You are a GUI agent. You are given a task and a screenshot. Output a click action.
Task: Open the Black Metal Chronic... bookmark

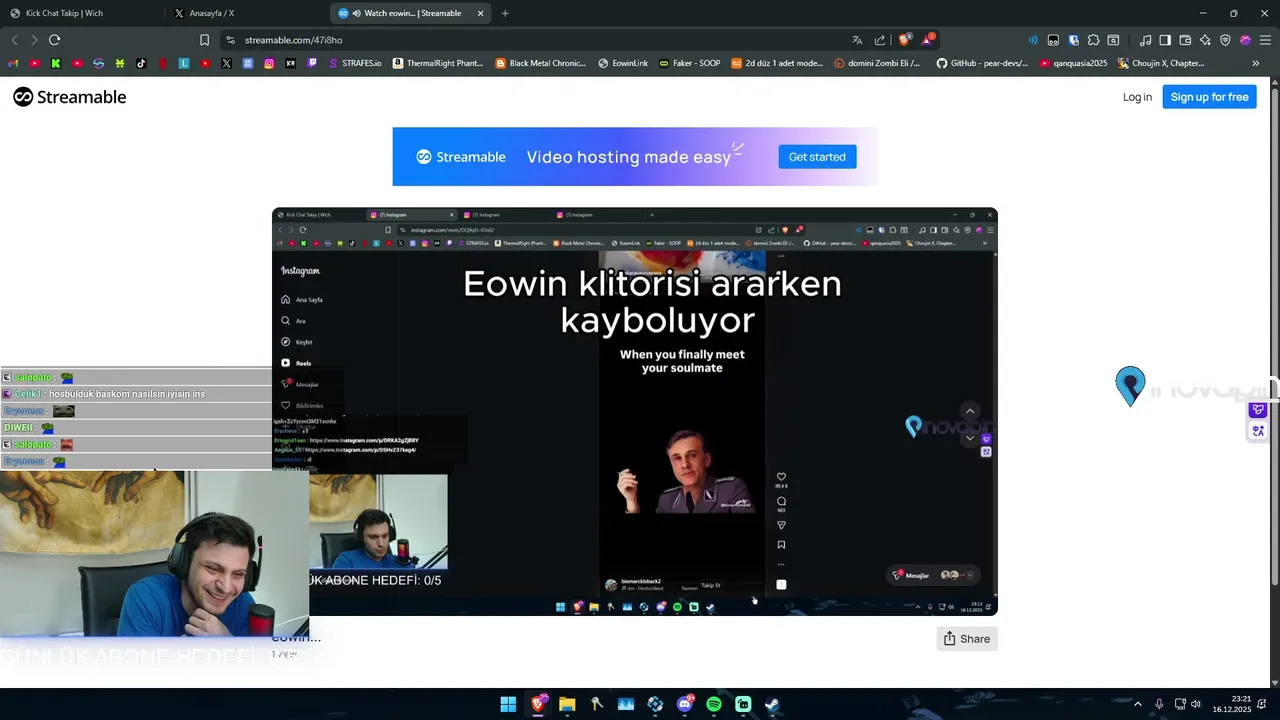click(x=541, y=63)
